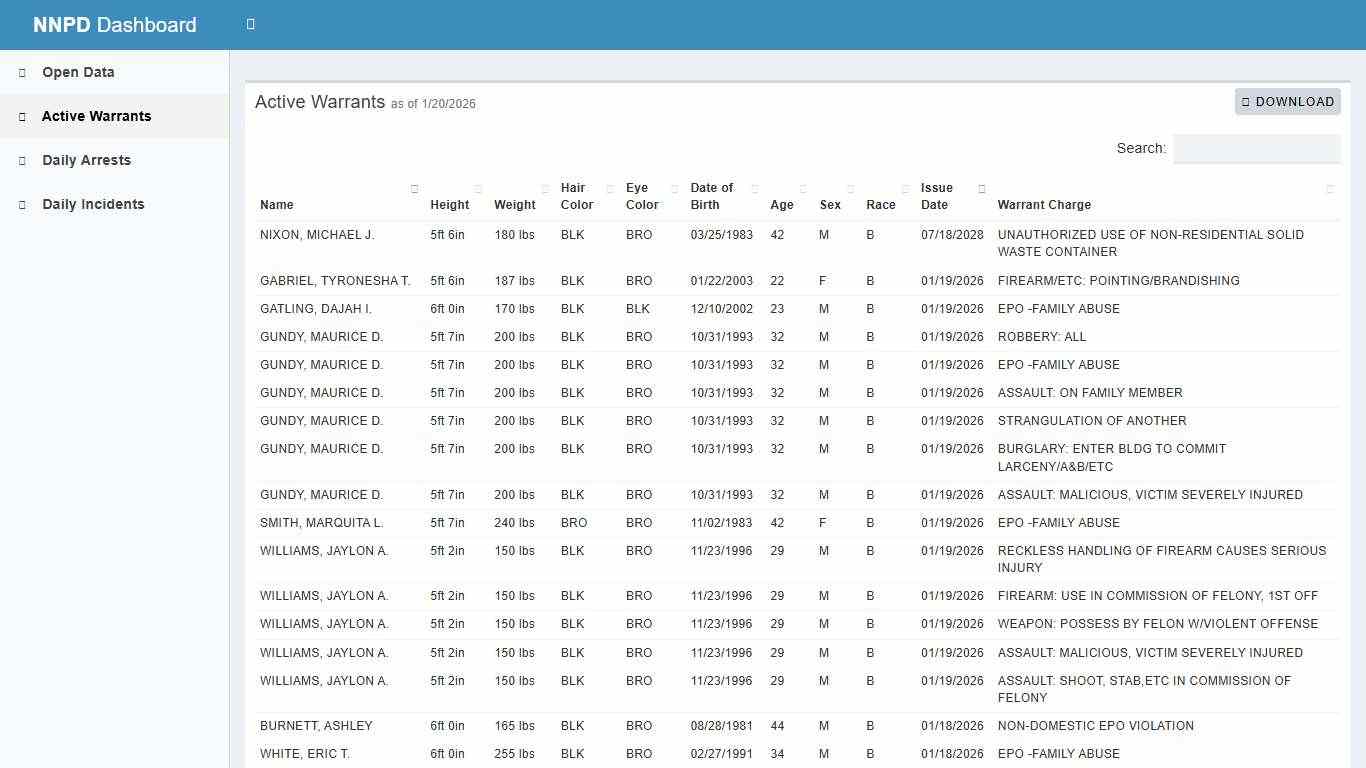Click the sort control above the Race column
Image resolution: width=1366 pixels, height=768 pixels.
[x=904, y=188]
